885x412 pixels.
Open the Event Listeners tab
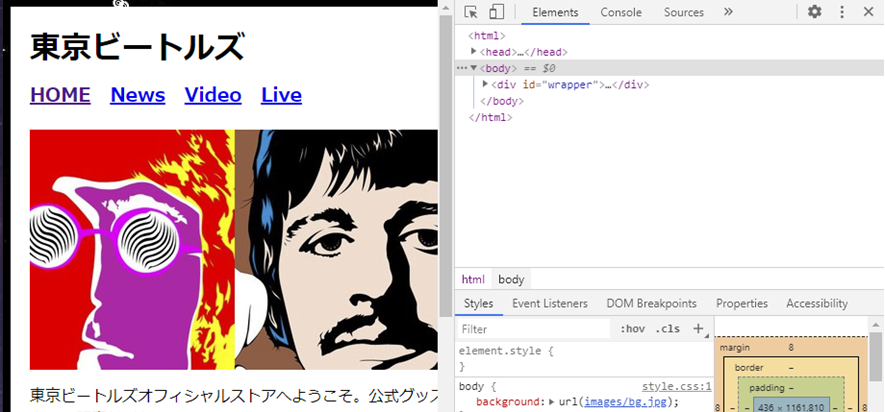550,304
